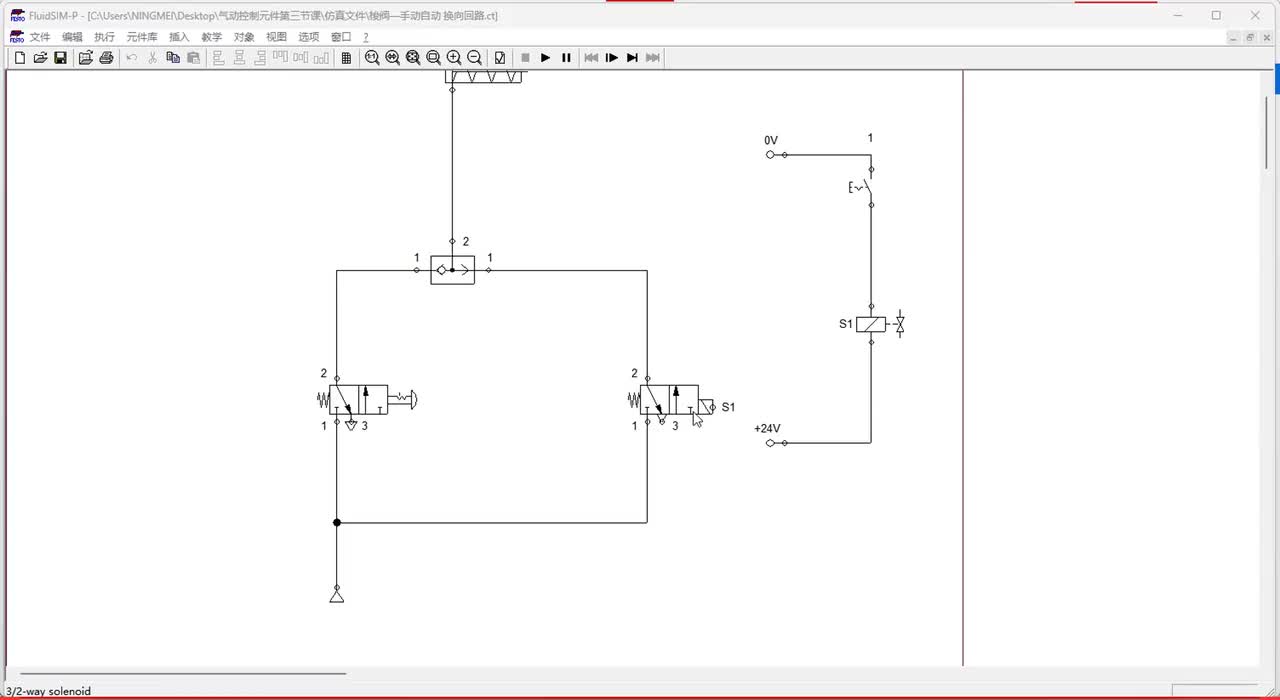The width and height of the screenshot is (1280, 700).
Task: Save the current circuit
Action: click(60, 58)
